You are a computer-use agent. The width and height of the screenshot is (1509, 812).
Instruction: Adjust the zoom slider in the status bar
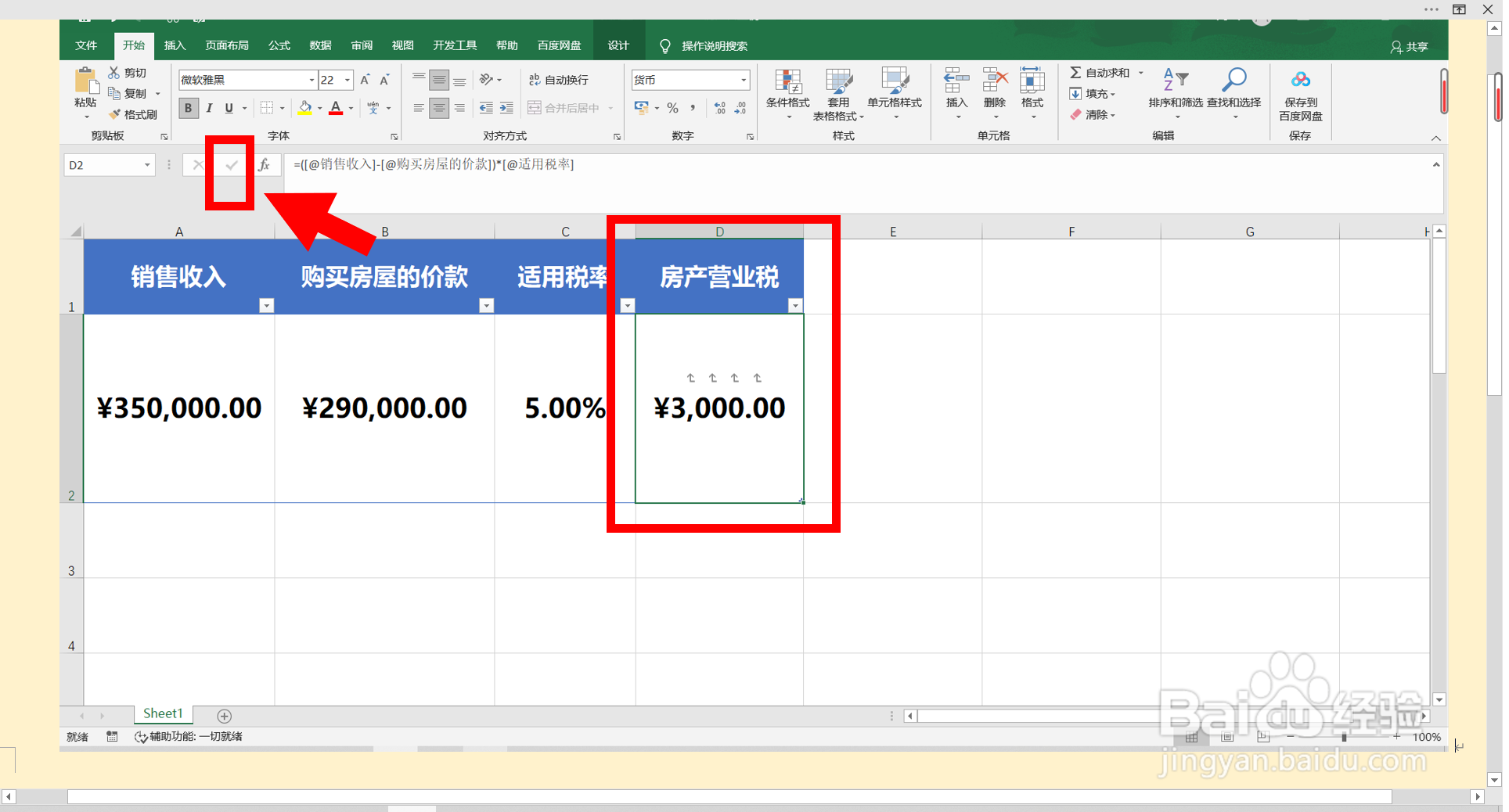(x=1345, y=736)
